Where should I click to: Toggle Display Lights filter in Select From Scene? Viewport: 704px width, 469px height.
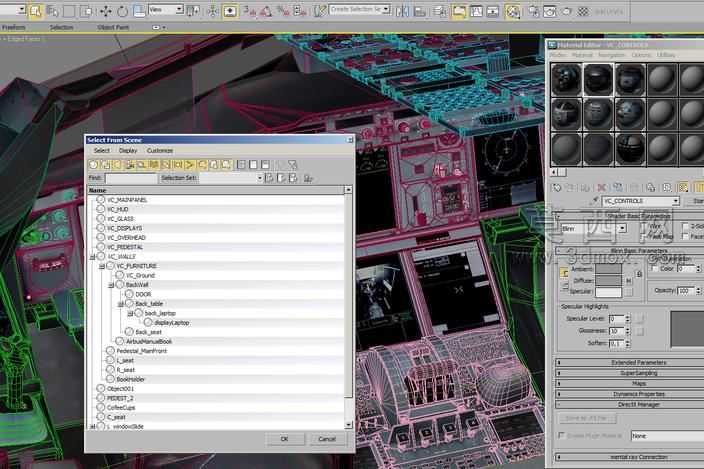pos(118,165)
